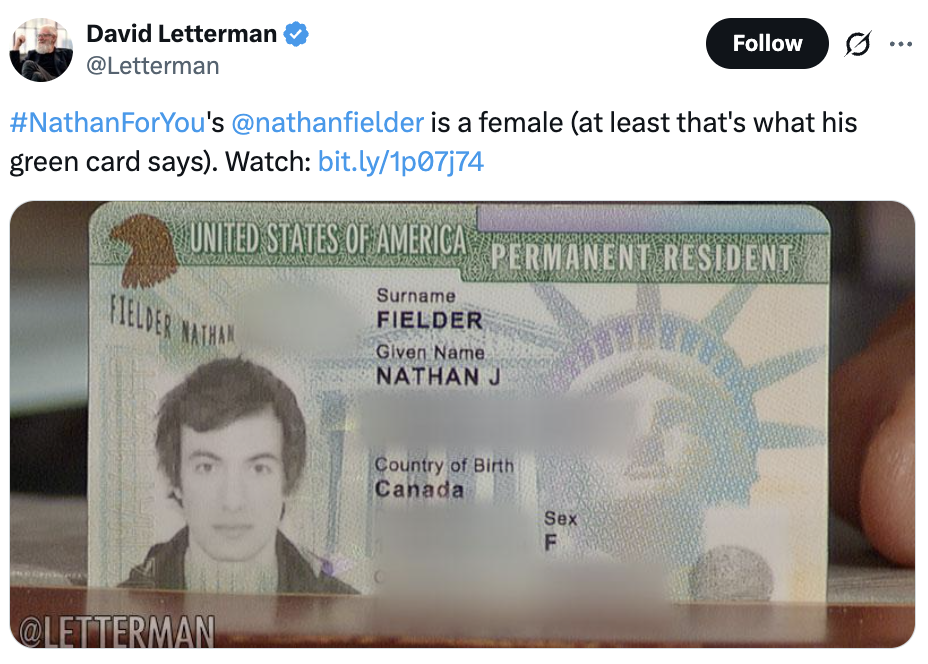This screenshot has height=664, width=928.
Task: Click the Sex F field on card
Action: coord(560,530)
